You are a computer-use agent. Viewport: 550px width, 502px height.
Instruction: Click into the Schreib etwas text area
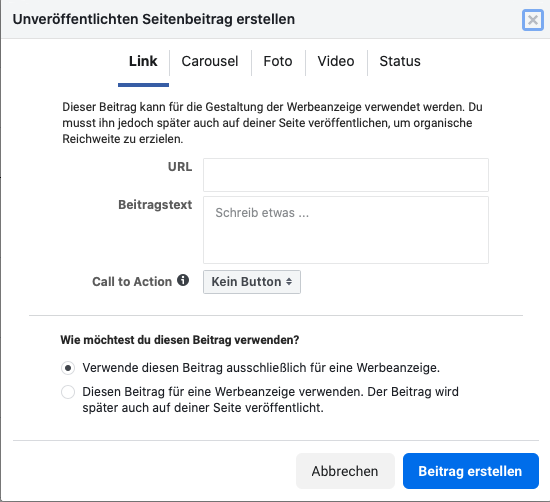(x=346, y=230)
